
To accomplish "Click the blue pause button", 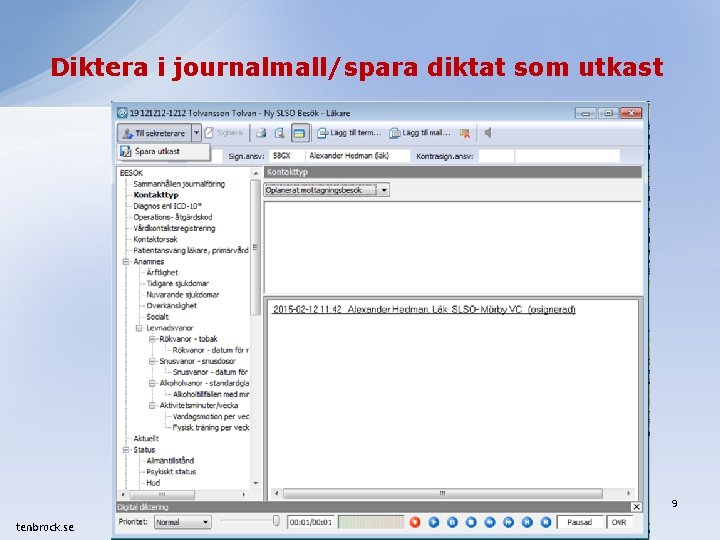I will click(x=452, y=522).
